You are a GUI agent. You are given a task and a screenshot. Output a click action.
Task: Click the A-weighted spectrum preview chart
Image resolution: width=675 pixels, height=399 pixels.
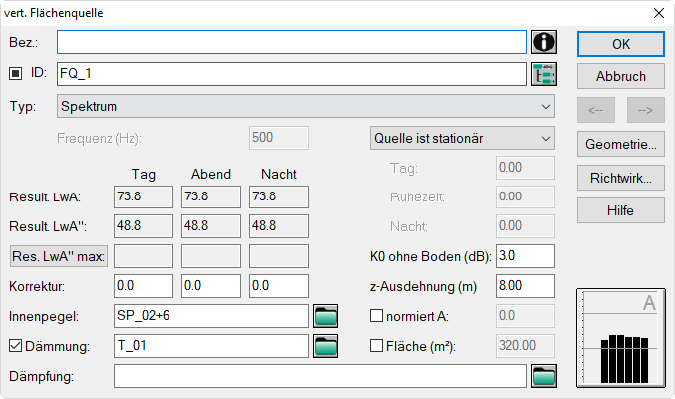tap(621, 338)
